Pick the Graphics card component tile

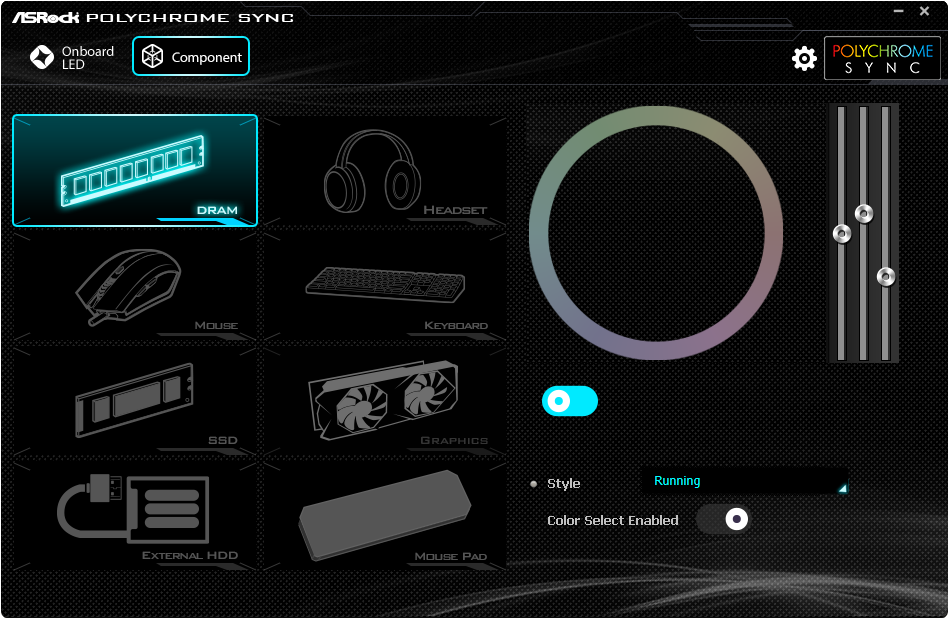tap(385, 402)
